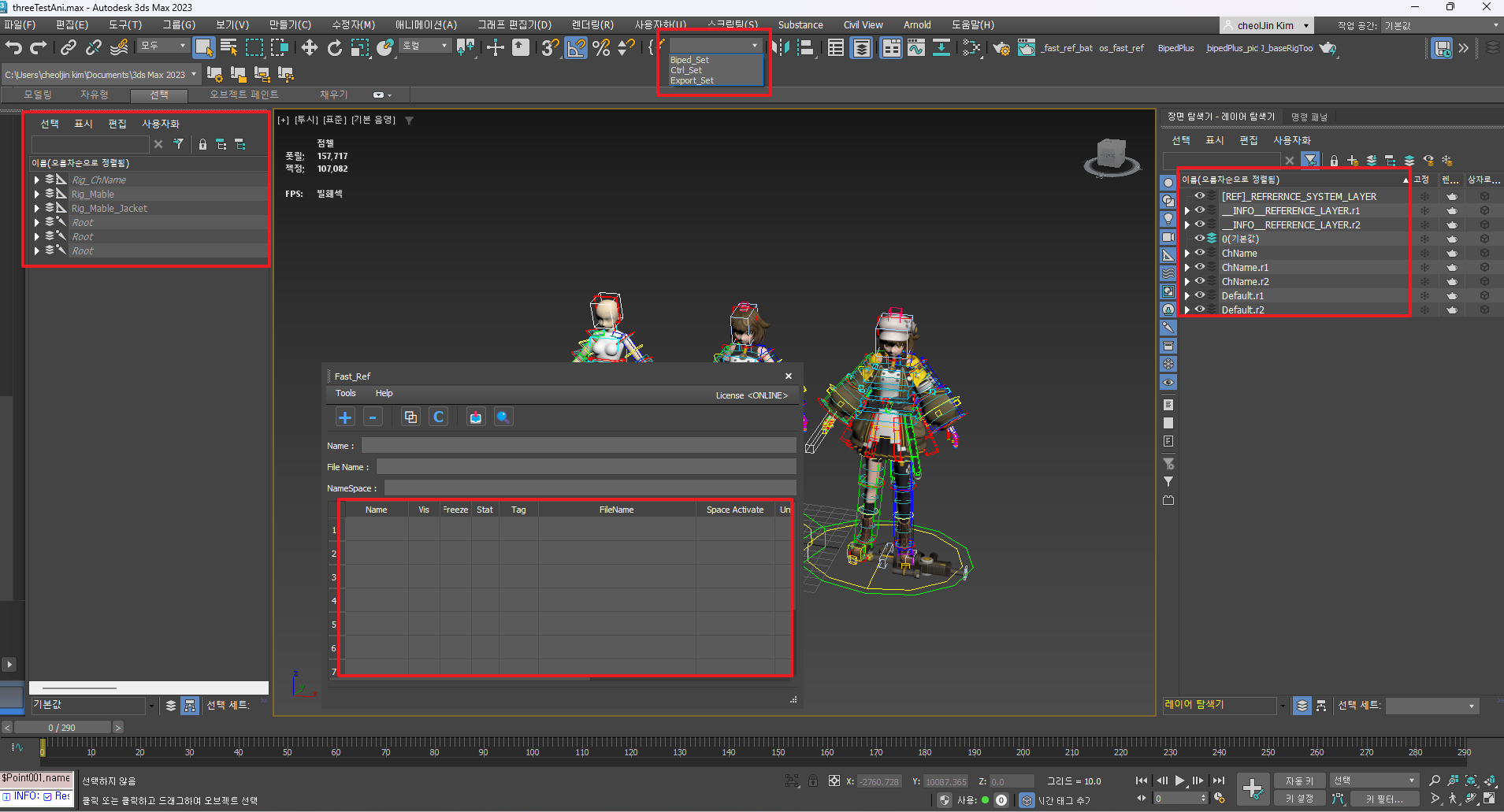Click the magnifier search icon in Fast_Ref
Viewport: 1504px width, 812px height.
503,417
